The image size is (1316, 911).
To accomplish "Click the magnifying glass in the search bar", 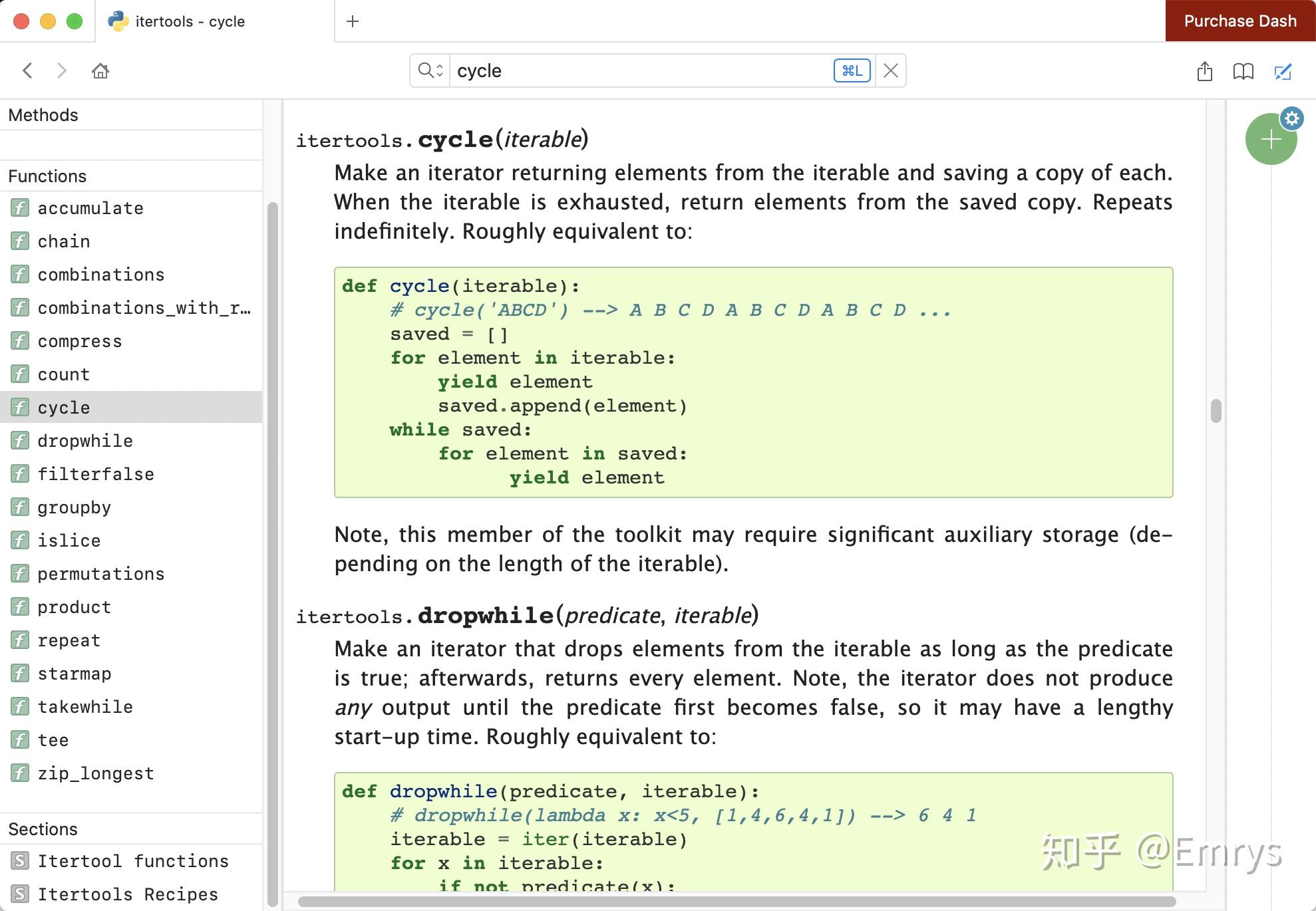I will coord(426,70).
